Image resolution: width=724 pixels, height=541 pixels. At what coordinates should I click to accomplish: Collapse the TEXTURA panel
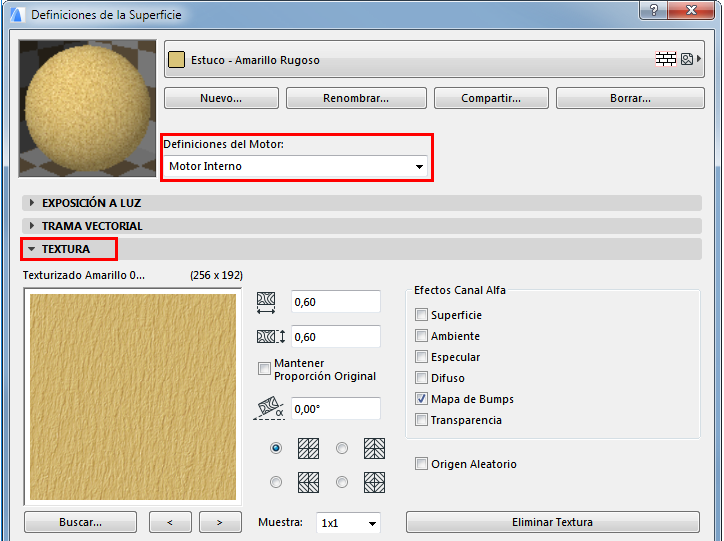[x=362, y=249]
